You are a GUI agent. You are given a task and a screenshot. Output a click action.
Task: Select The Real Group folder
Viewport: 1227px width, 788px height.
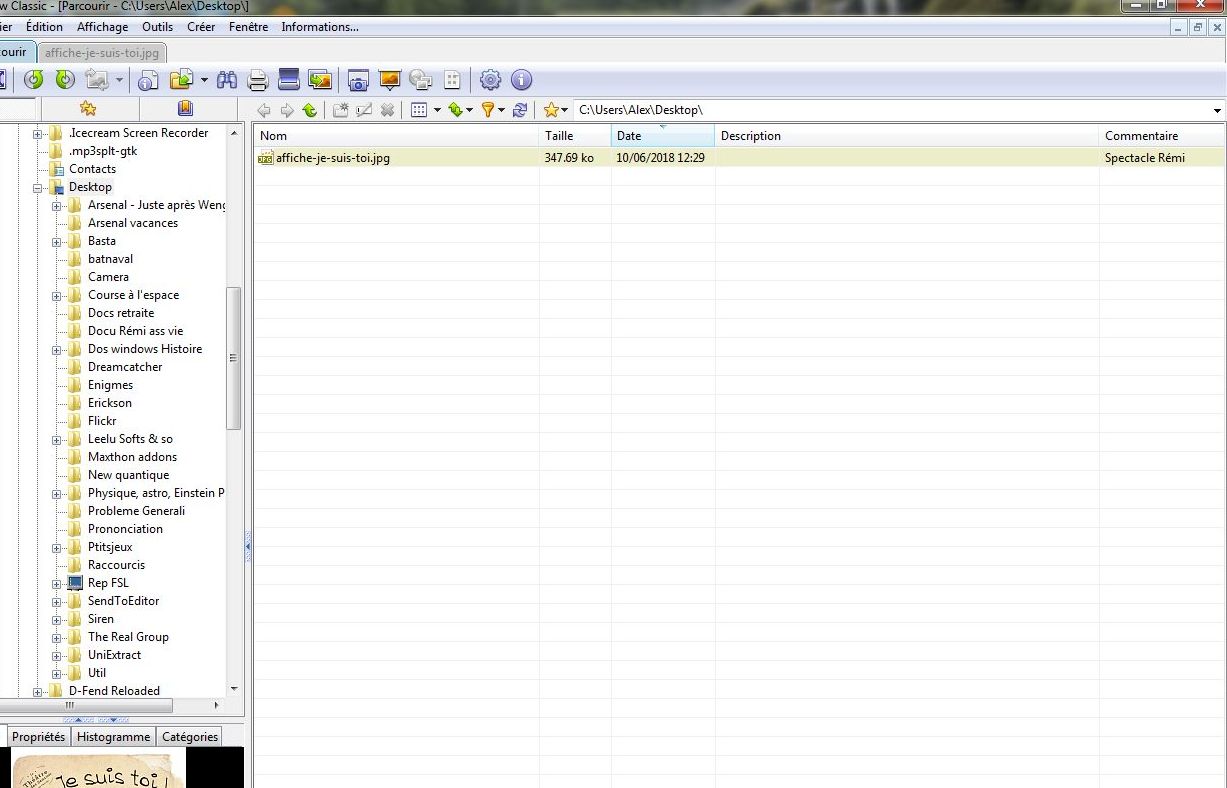[128, 637]
